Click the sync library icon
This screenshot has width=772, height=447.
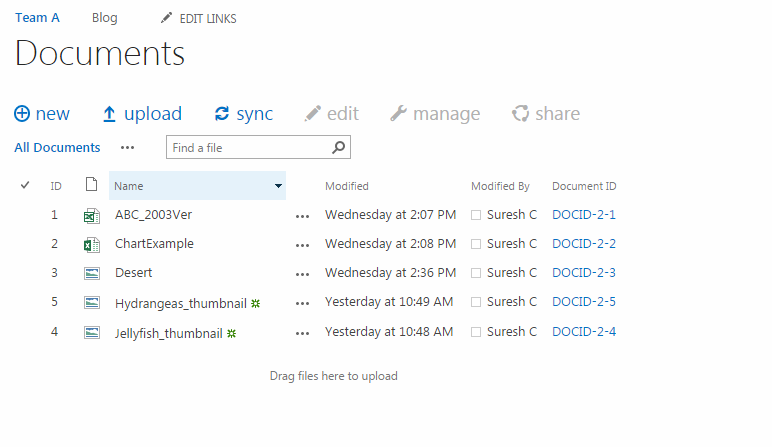tap(222, 114)
